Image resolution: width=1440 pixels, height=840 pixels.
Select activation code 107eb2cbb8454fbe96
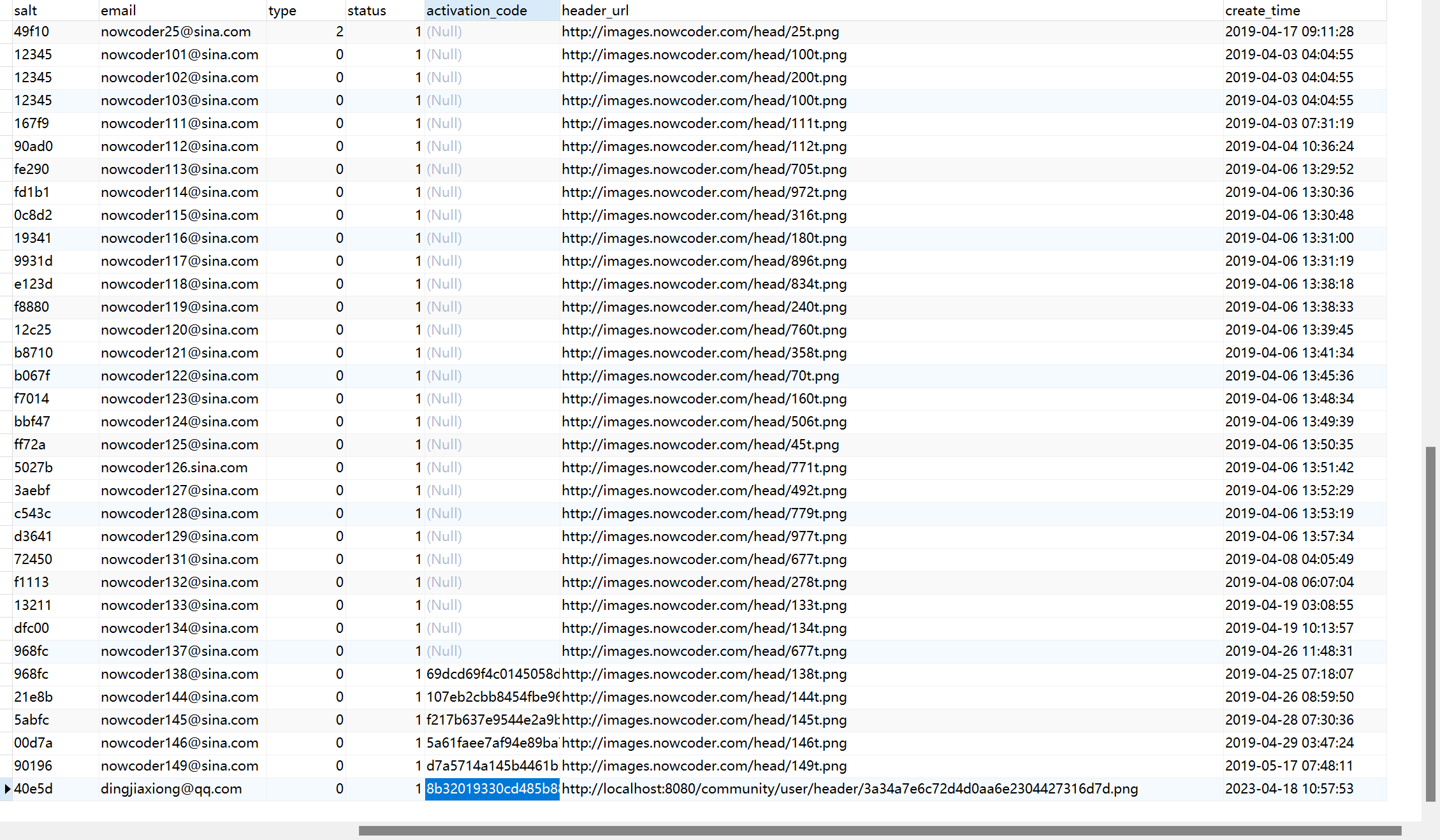pyautogui.click(x=491, y=697)
